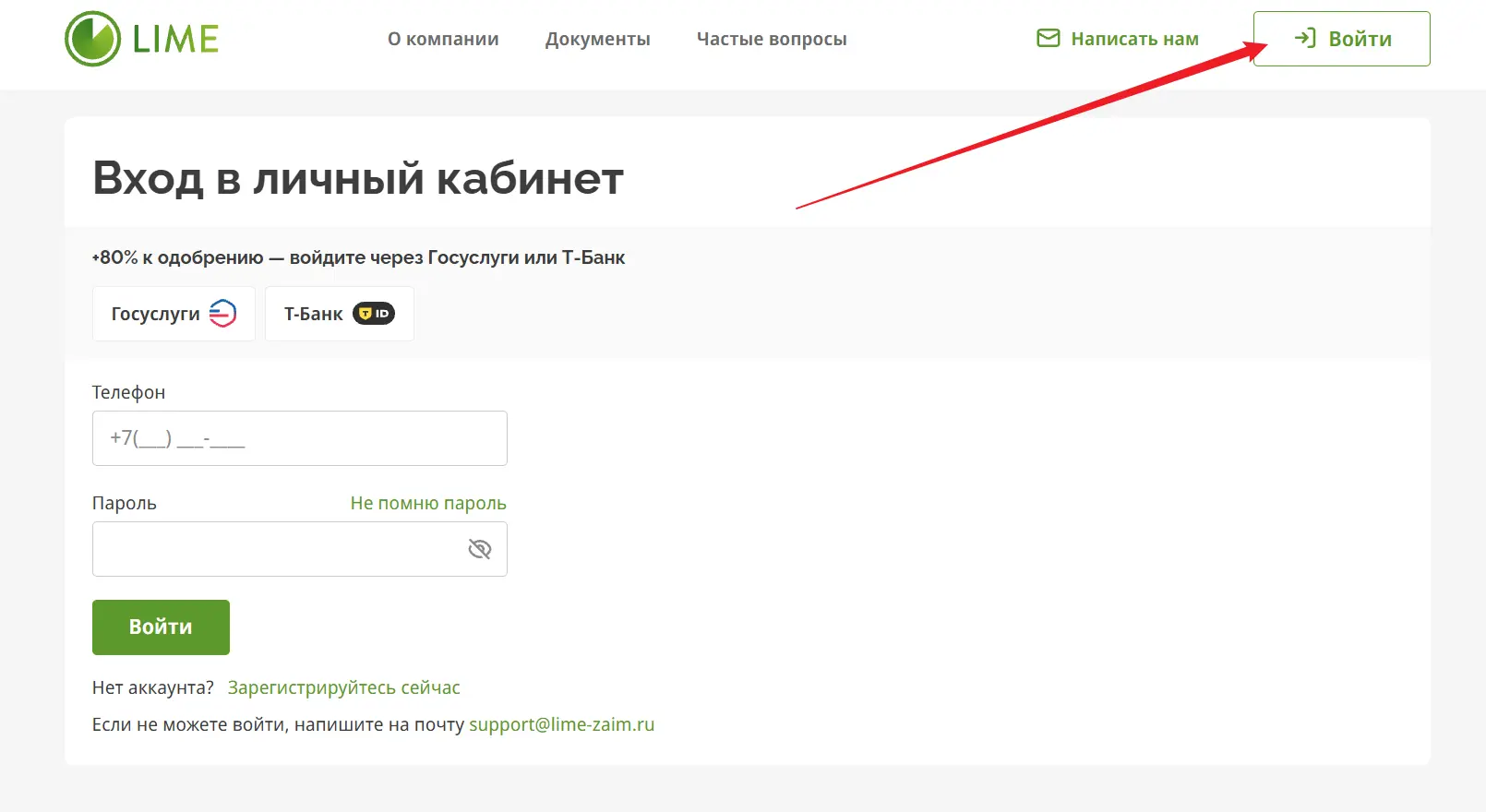Image resolution: width=1486 pixels, height=812 pixels.
Task: Focus the Пароль input field
Action: click(300, 549)
